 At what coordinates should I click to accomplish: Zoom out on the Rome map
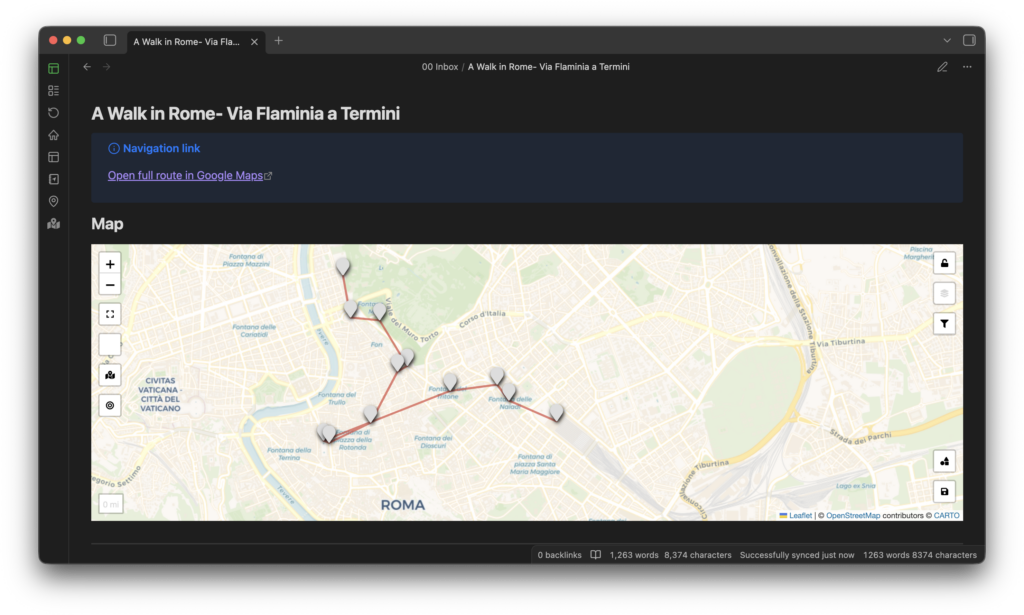(x=110, y=285)
